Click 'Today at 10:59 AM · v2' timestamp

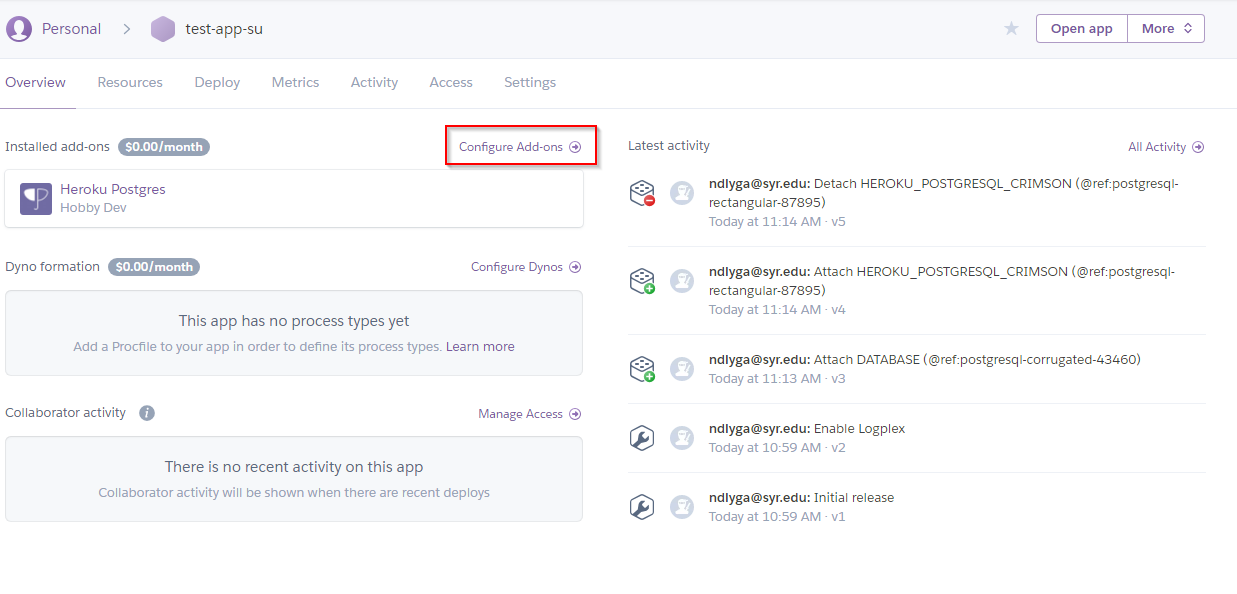(777, 447)
